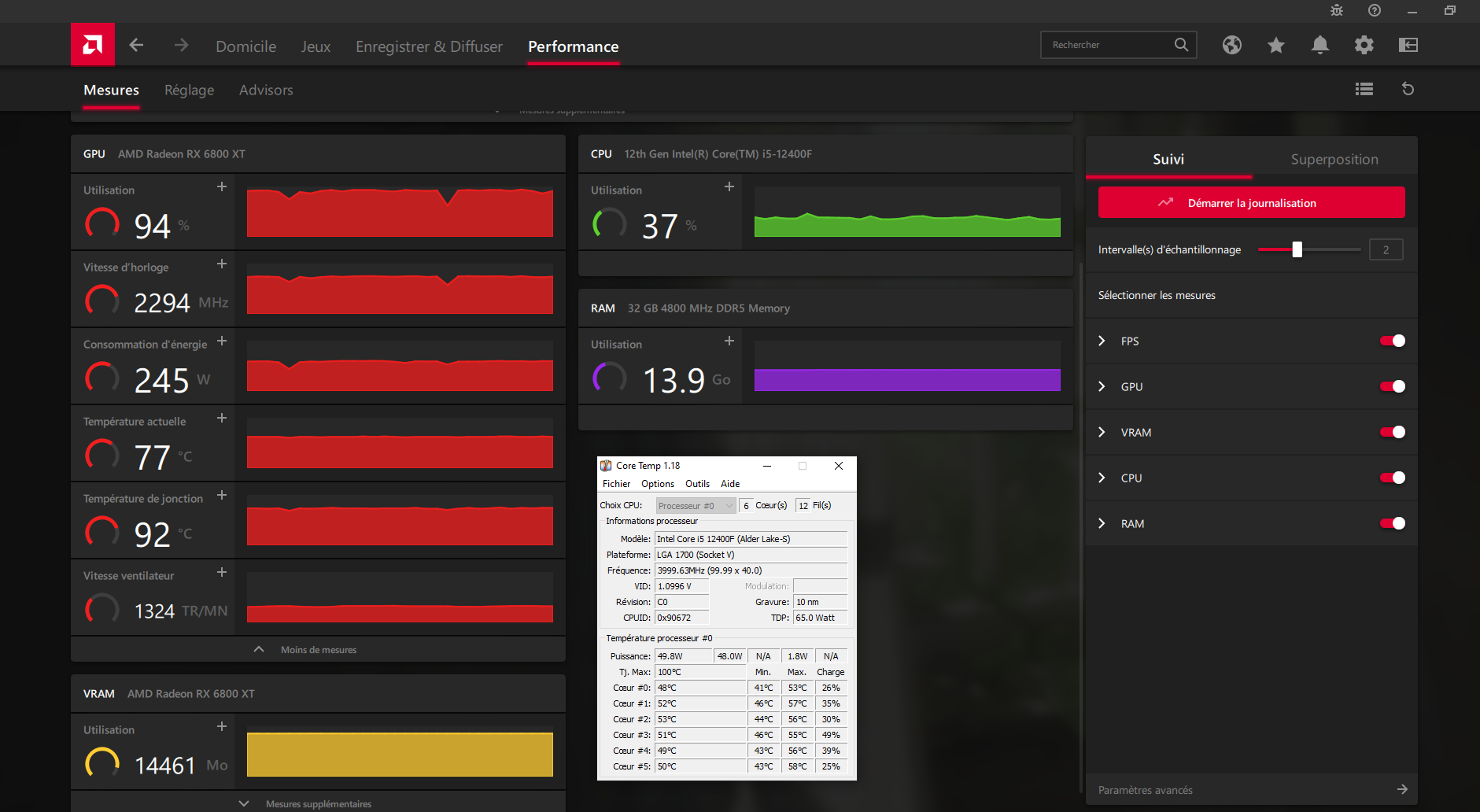Screen dimensions: 1480x812
Task: Click plus icon for CPU Utilisation
Action: click(x=729, y=186)
